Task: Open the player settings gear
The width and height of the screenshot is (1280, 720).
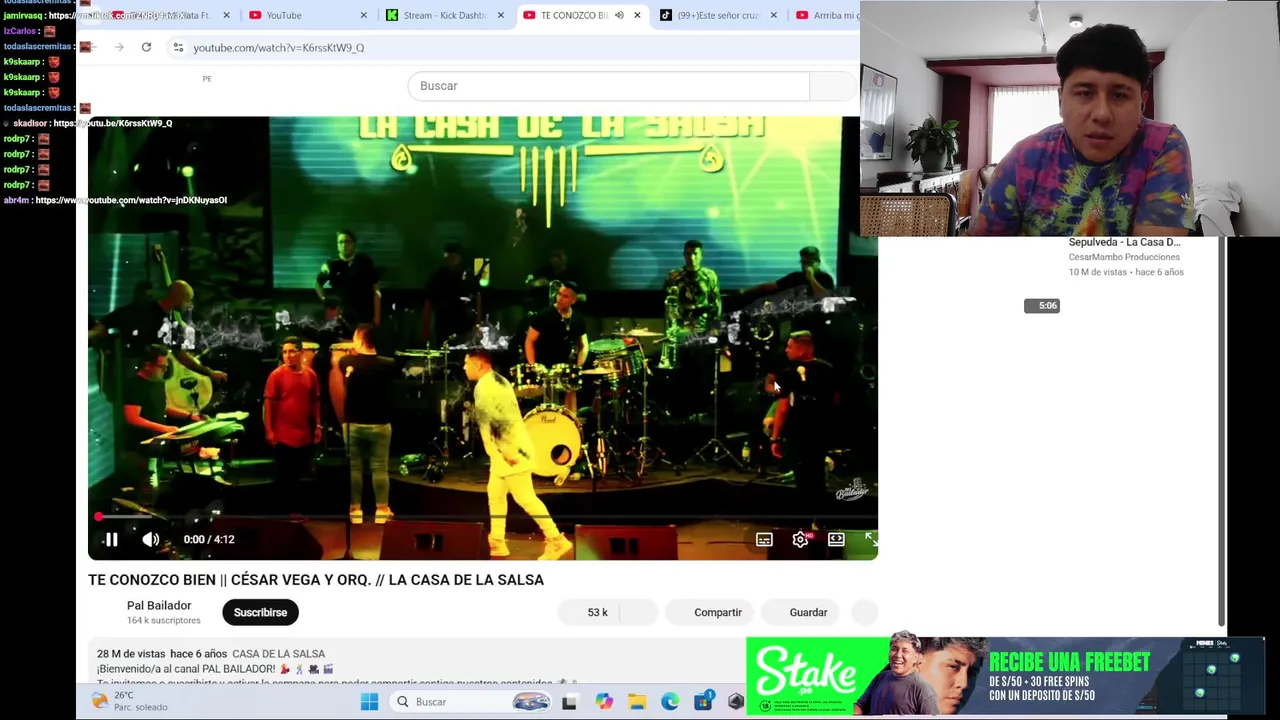Action: pos(800,539)
